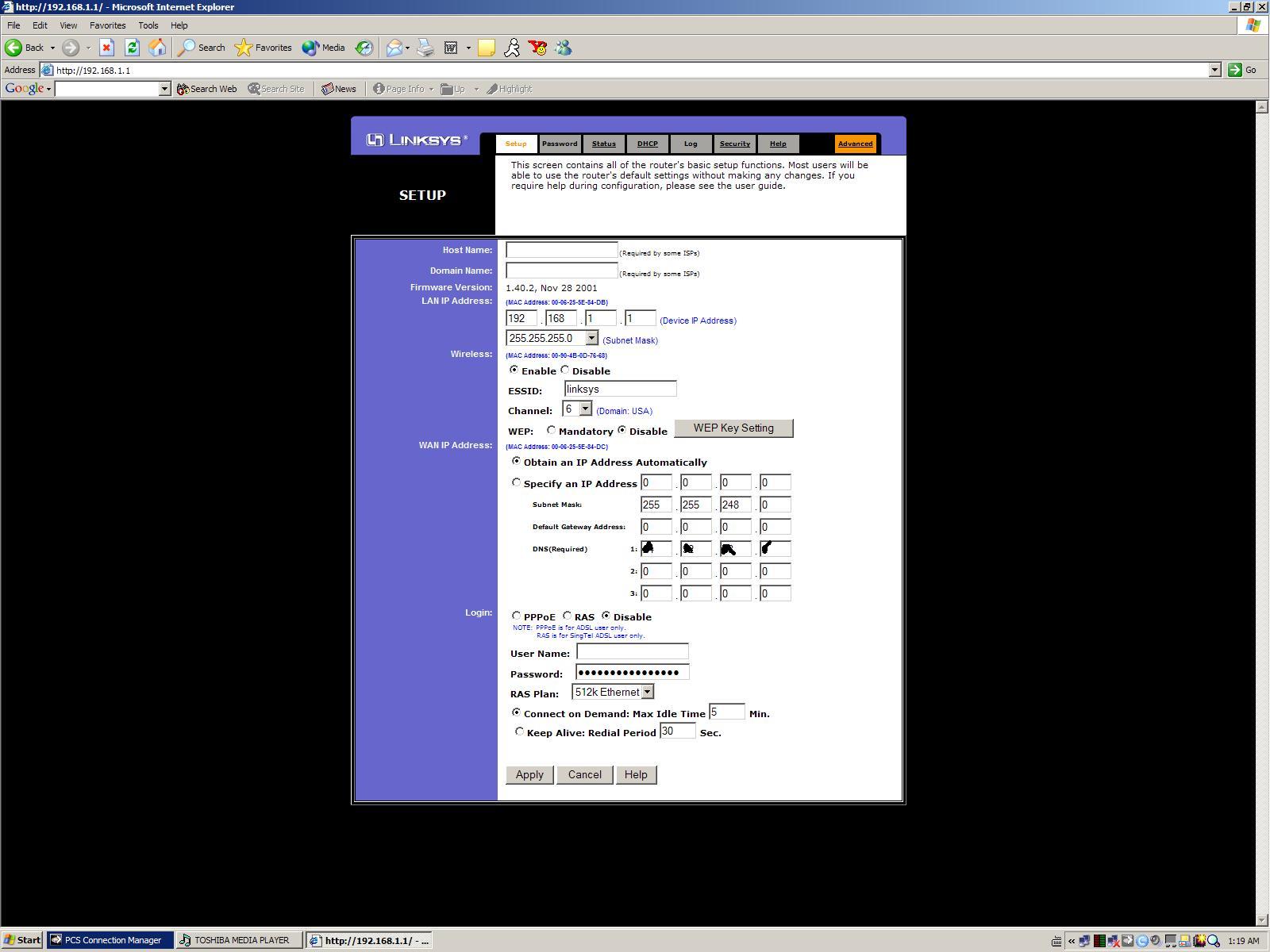Click the History toolbar icon

[x=364, y=48]
